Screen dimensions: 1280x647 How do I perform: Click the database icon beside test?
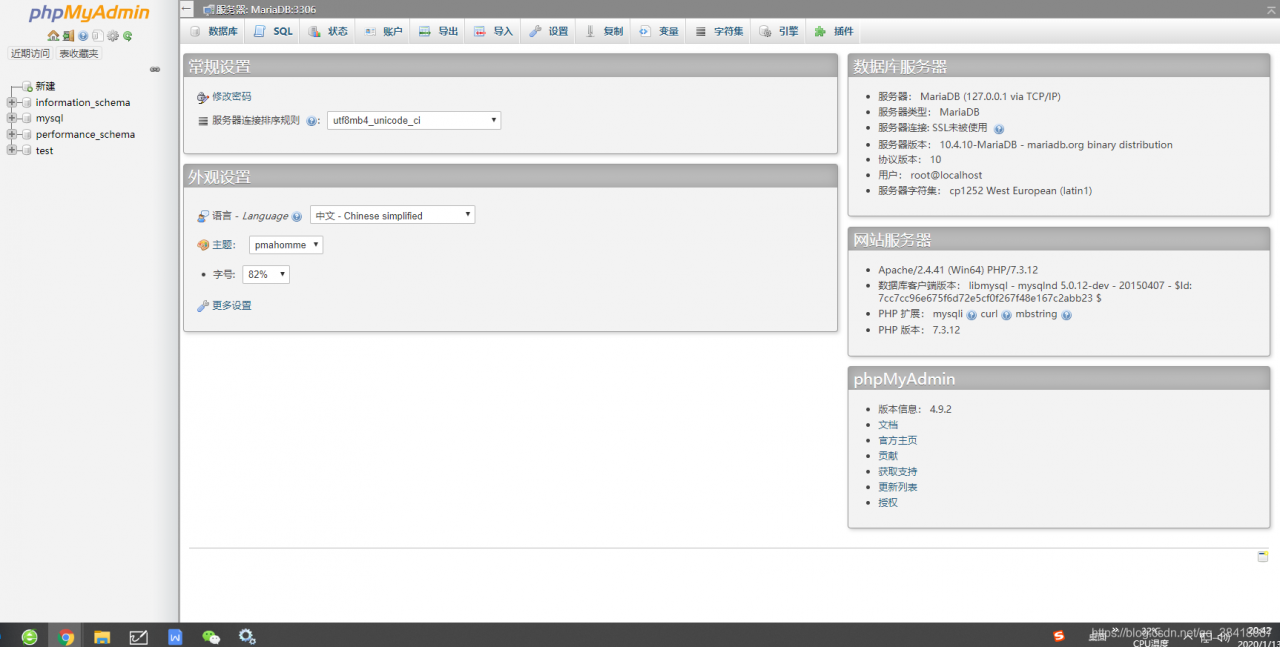tap(27, 150)
